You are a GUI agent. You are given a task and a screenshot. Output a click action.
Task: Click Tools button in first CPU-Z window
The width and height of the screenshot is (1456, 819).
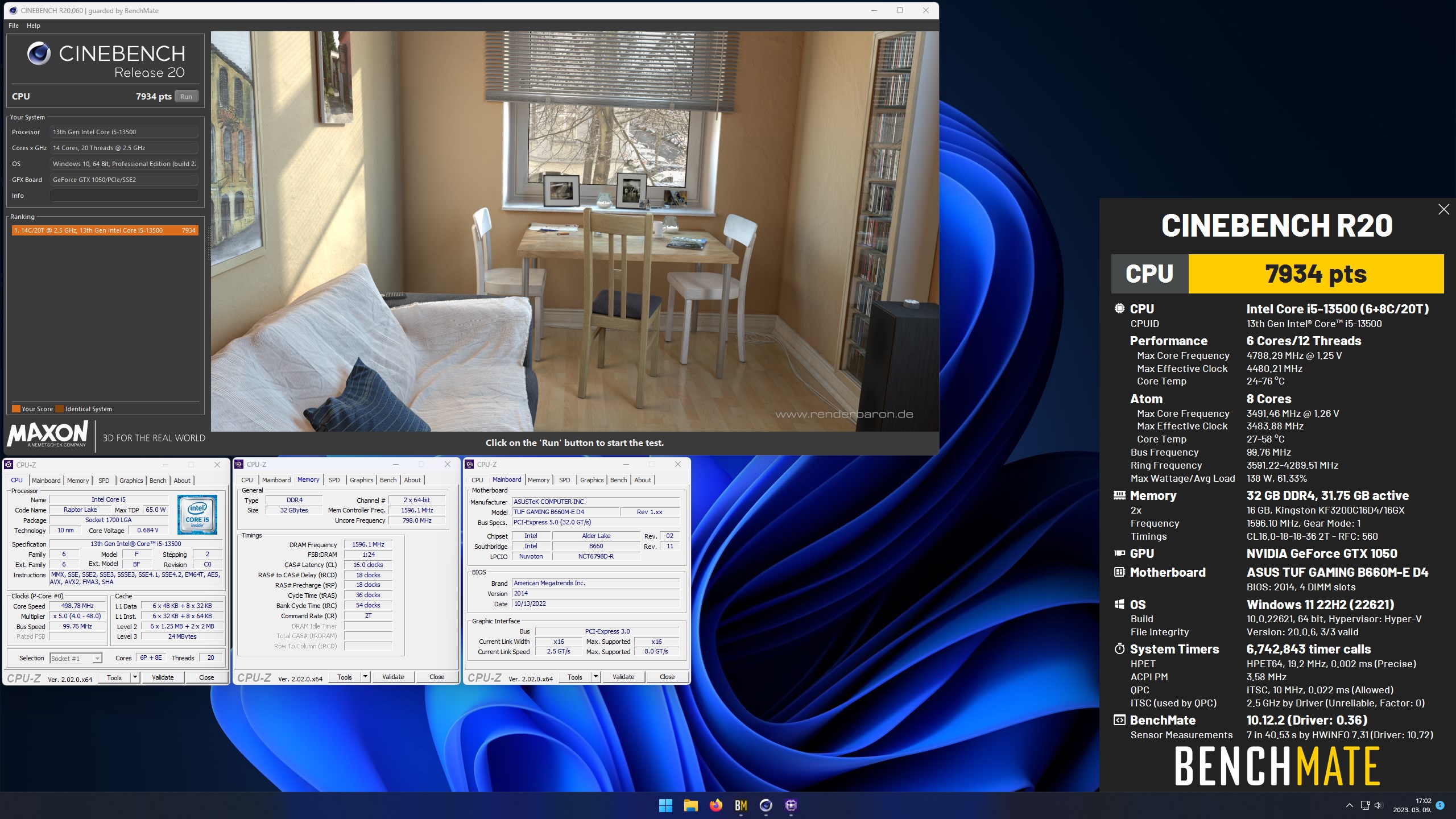pyautogui.click(x=114, y=677)
